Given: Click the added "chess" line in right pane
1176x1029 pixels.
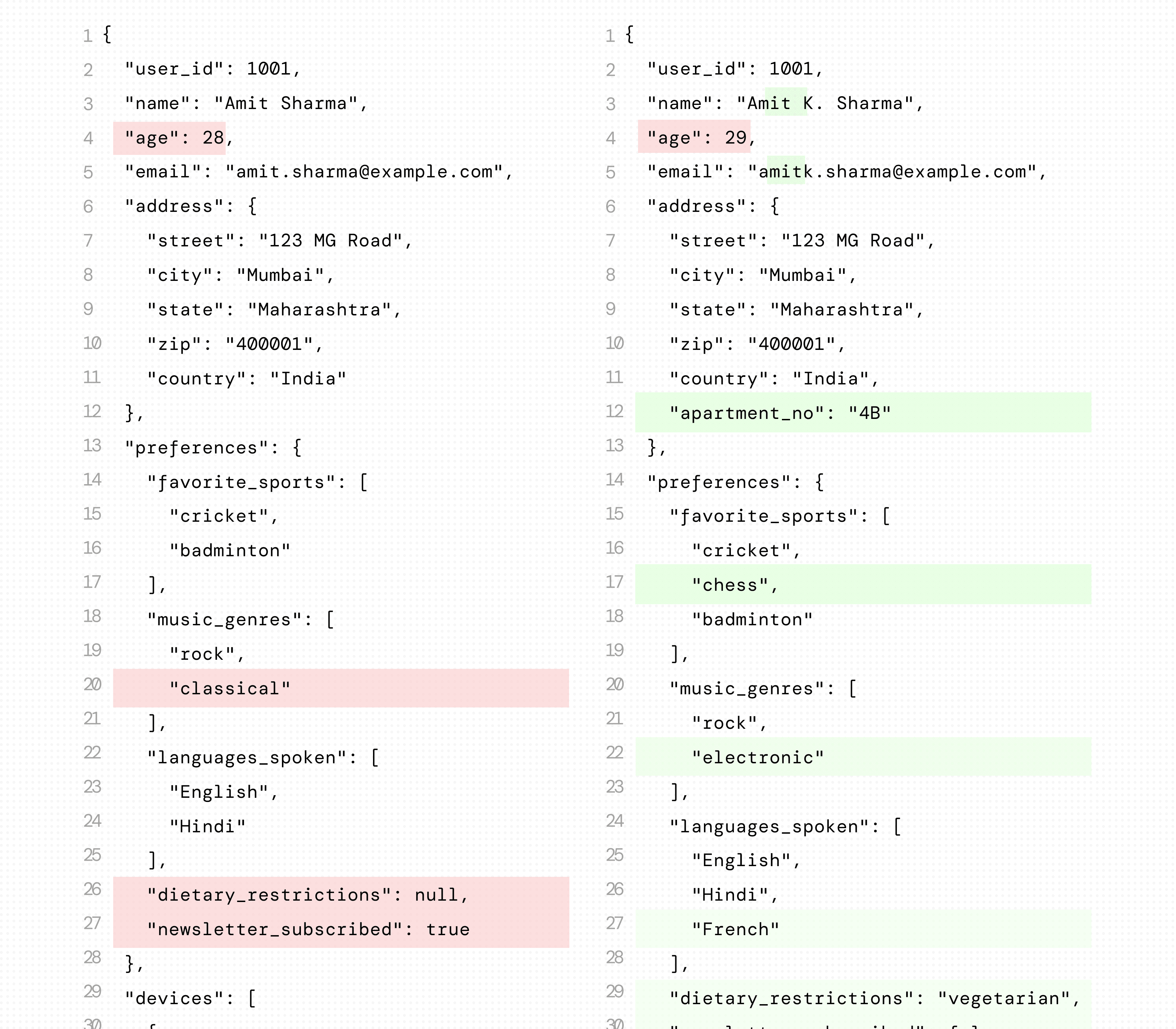Looking at the screenshot, I should [862, 585].
